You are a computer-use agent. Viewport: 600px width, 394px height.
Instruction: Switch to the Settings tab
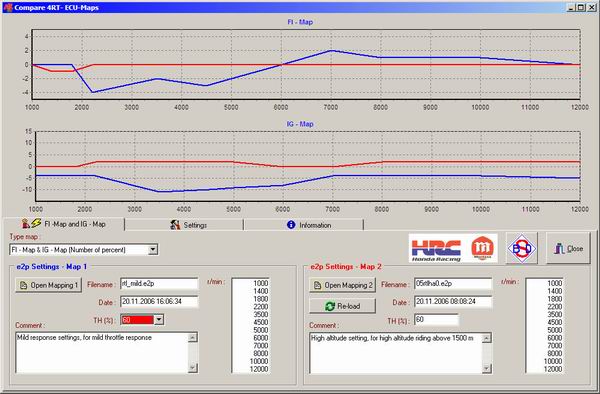click(184, 225)
